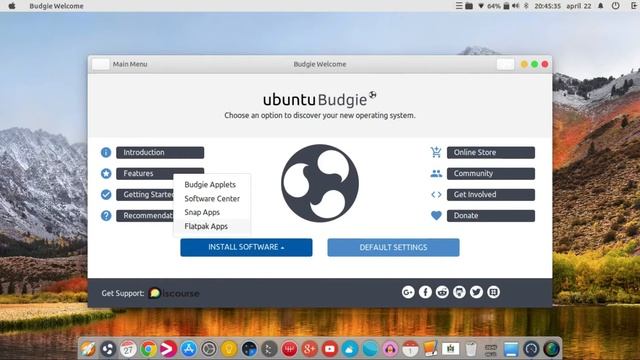Open the Budgie Welcome icon in dock
The height and width of the screenshot is (360, 640).
[108, 349]
